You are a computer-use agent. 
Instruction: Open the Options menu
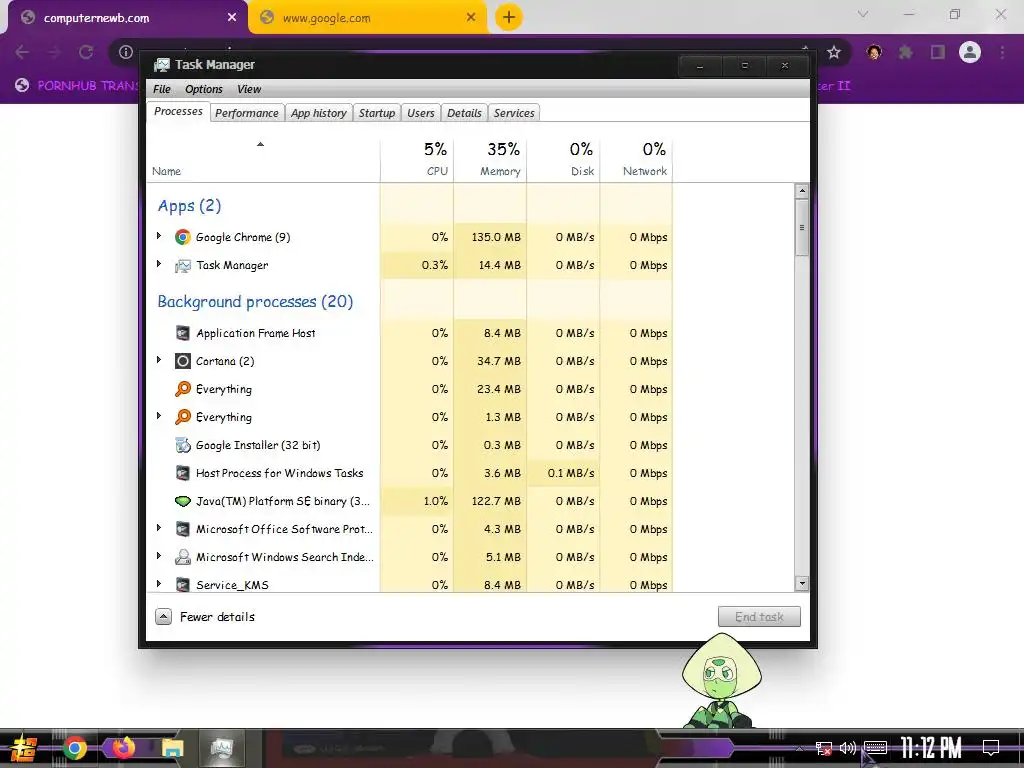point(204,89)
